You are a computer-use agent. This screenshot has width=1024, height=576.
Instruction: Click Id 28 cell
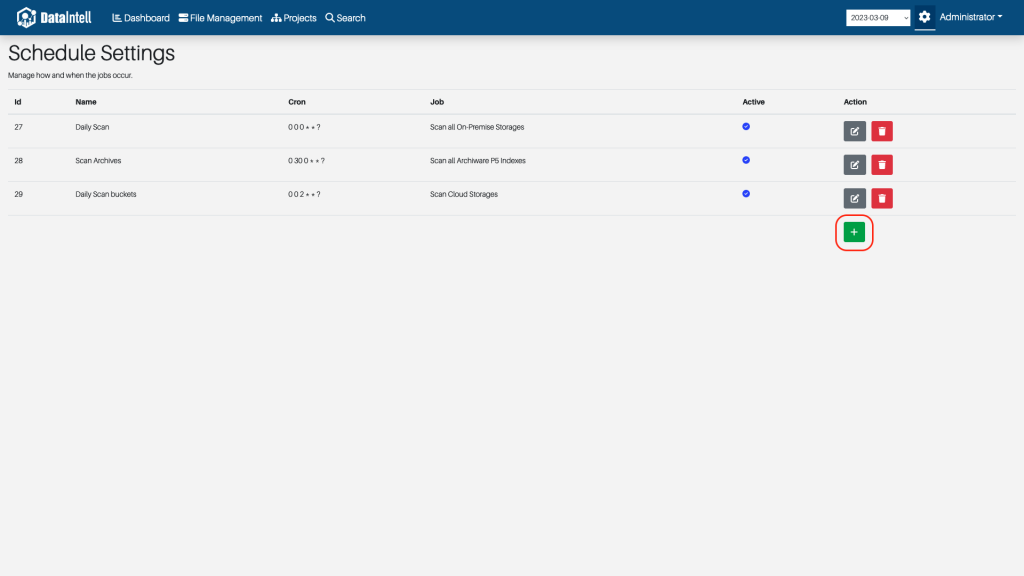[x=18, y=161]
